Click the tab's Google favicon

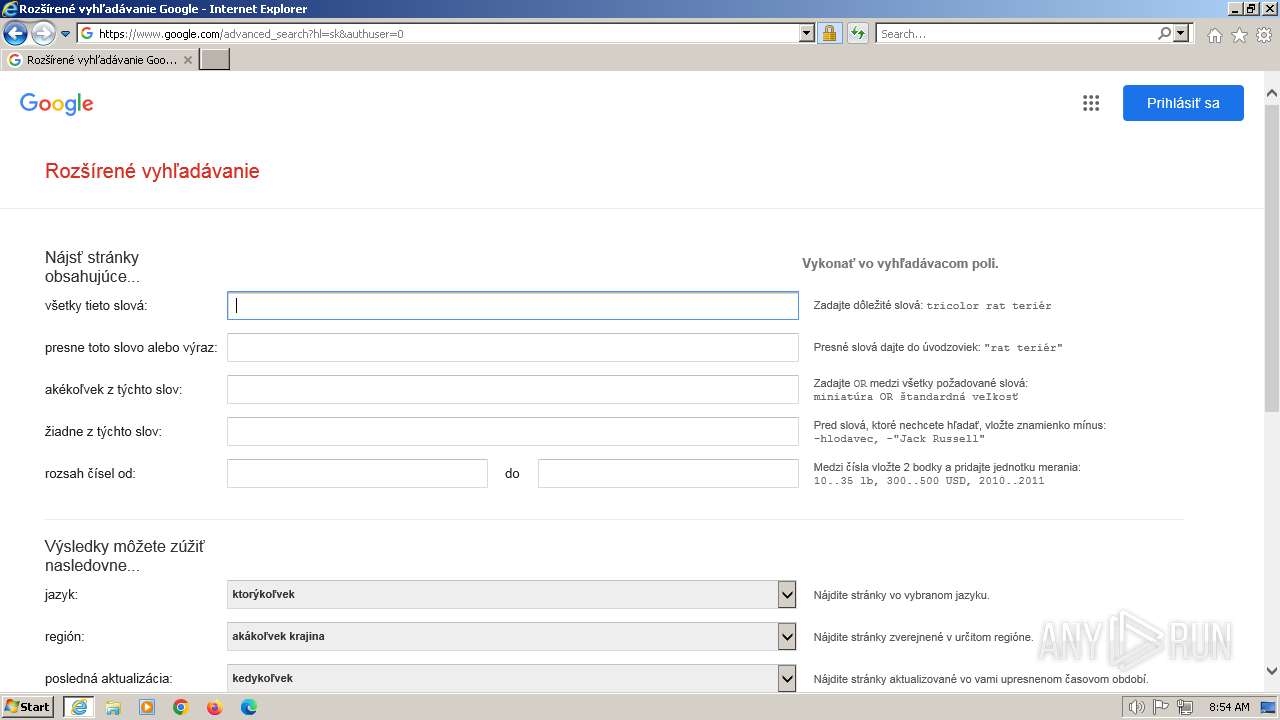tap(14, 60)
